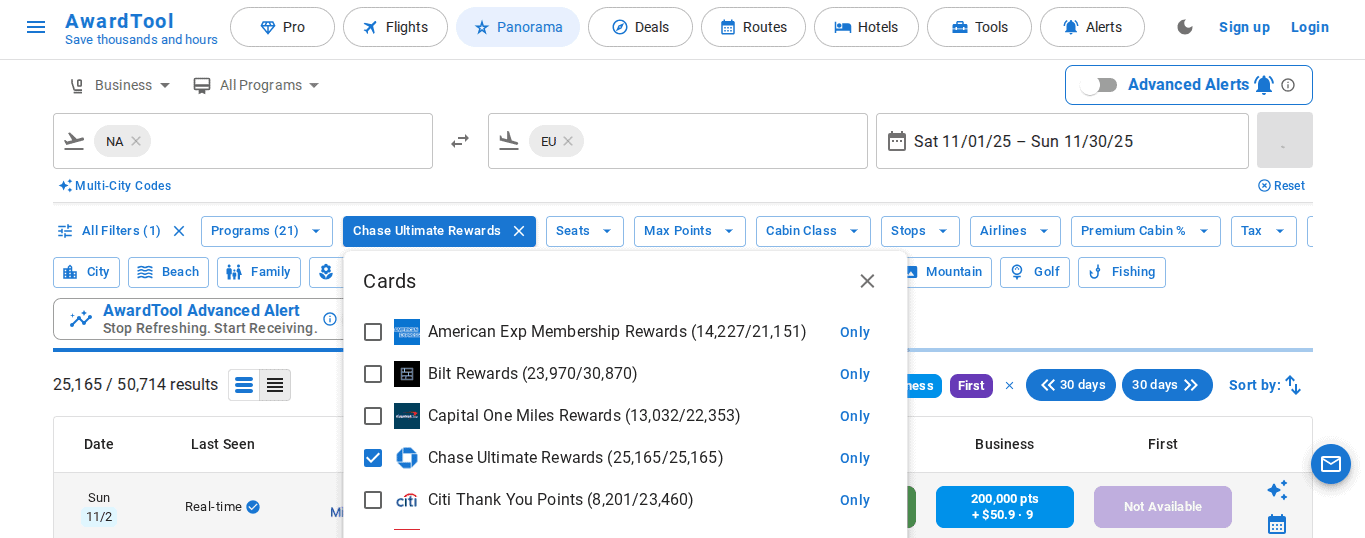Select the 200,000 pts business fare
The height and width of the screenshot is (538, 1365).
tap(1005, 507)
